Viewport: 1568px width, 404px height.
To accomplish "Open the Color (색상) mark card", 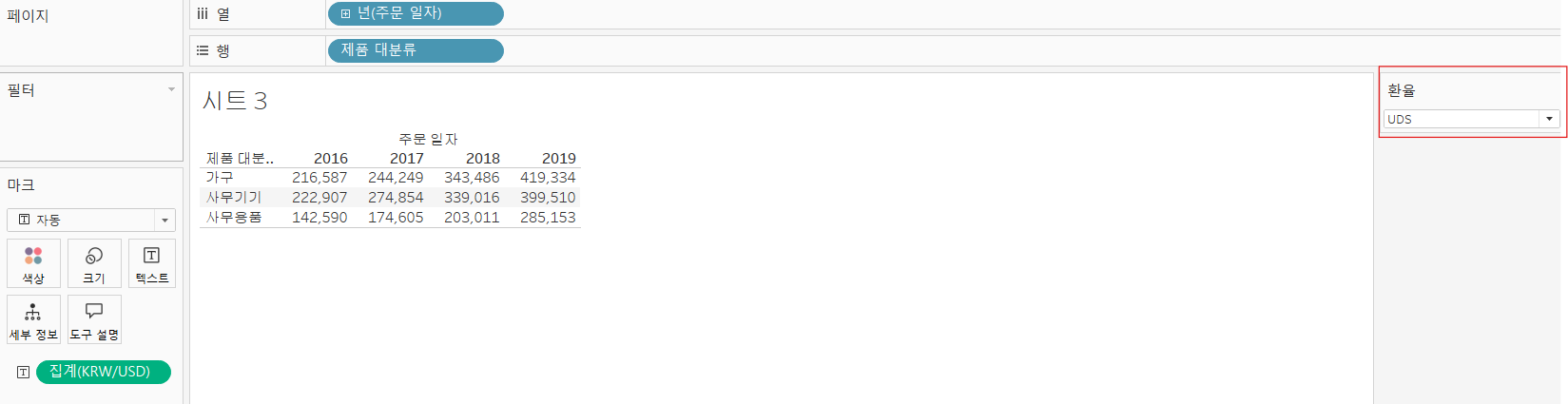I will pos(33,263).
